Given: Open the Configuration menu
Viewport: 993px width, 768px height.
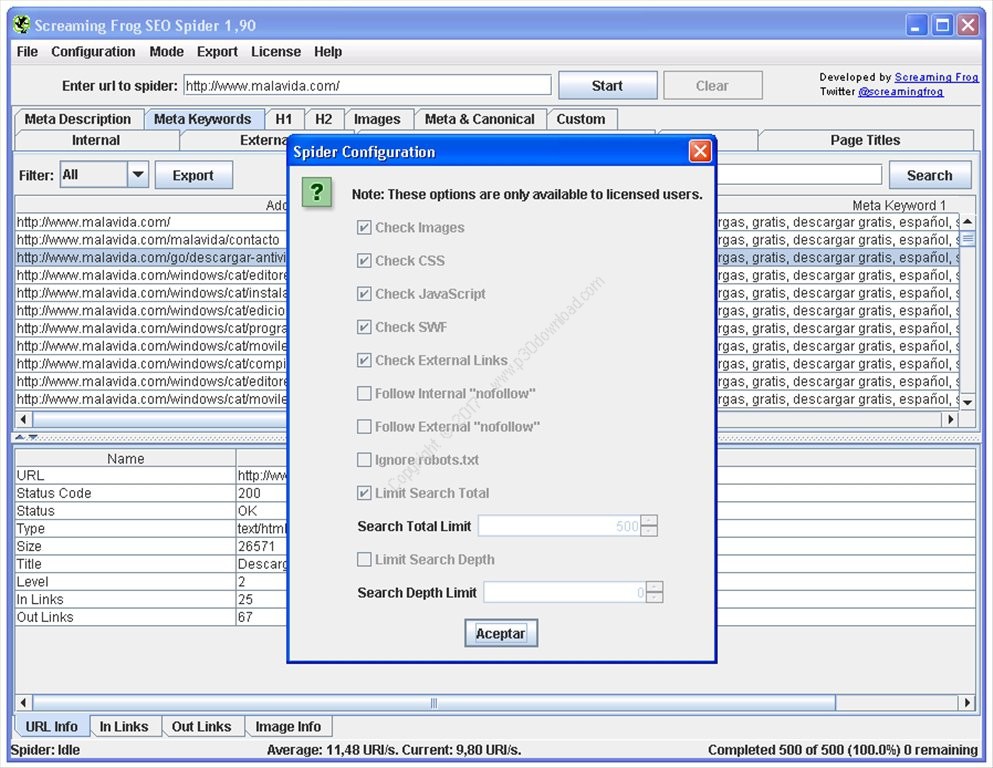Looking at the screenshot, I should 93,52.
